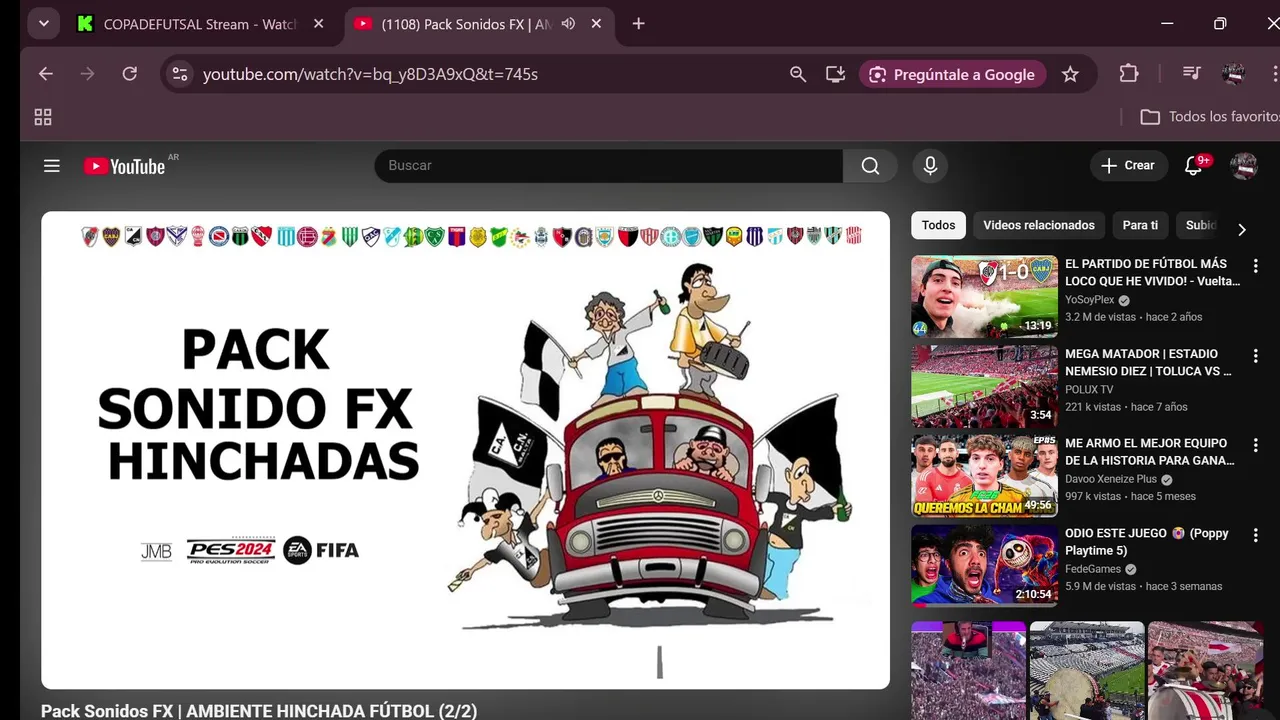This screenshot has height=720, width=1280.
Task: Open the apps grid in bookmarks bar
Action: click(43, 117)
